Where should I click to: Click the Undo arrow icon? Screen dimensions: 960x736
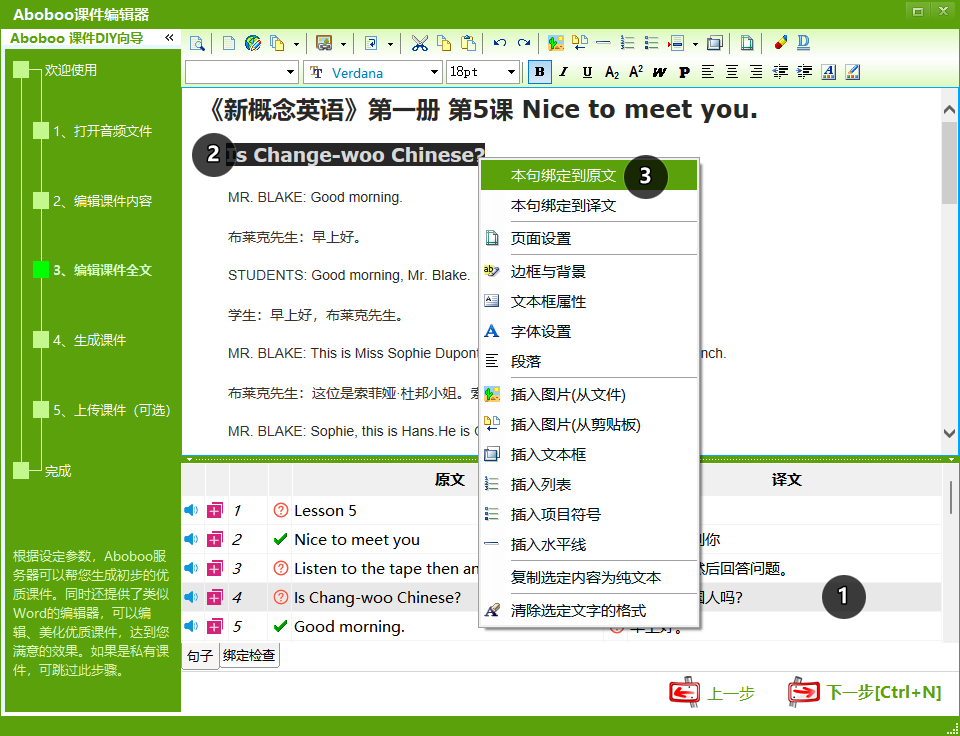499,43
